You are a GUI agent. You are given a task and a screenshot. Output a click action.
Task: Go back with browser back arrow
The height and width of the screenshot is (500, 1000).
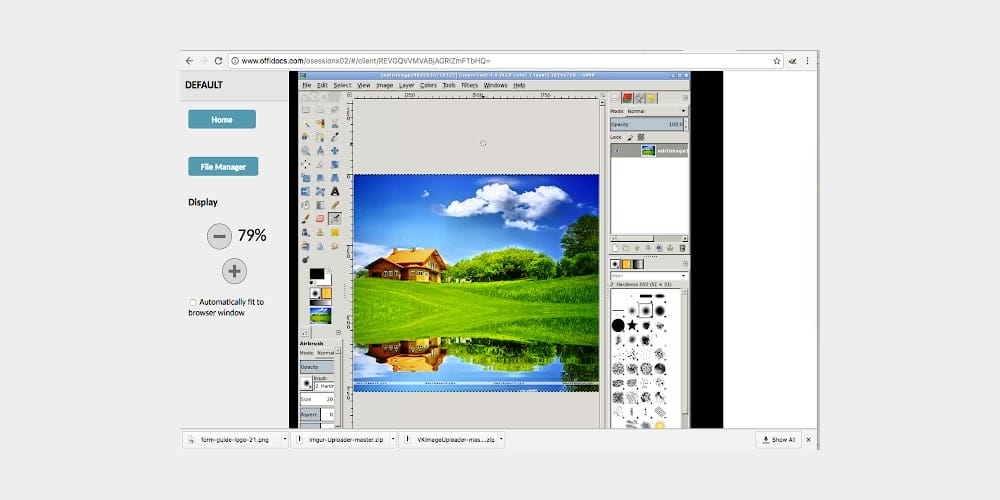pyautogui.click(x=189, y=61)
